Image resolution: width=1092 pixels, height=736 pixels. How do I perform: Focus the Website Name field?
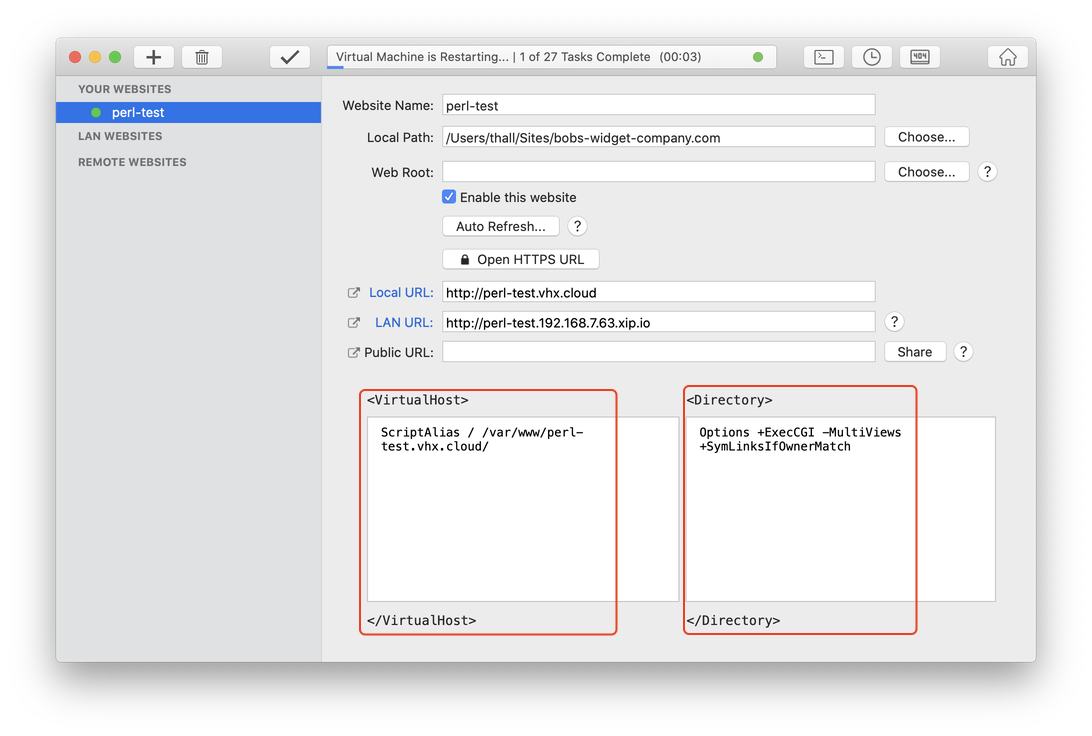[x=659, y=106]
